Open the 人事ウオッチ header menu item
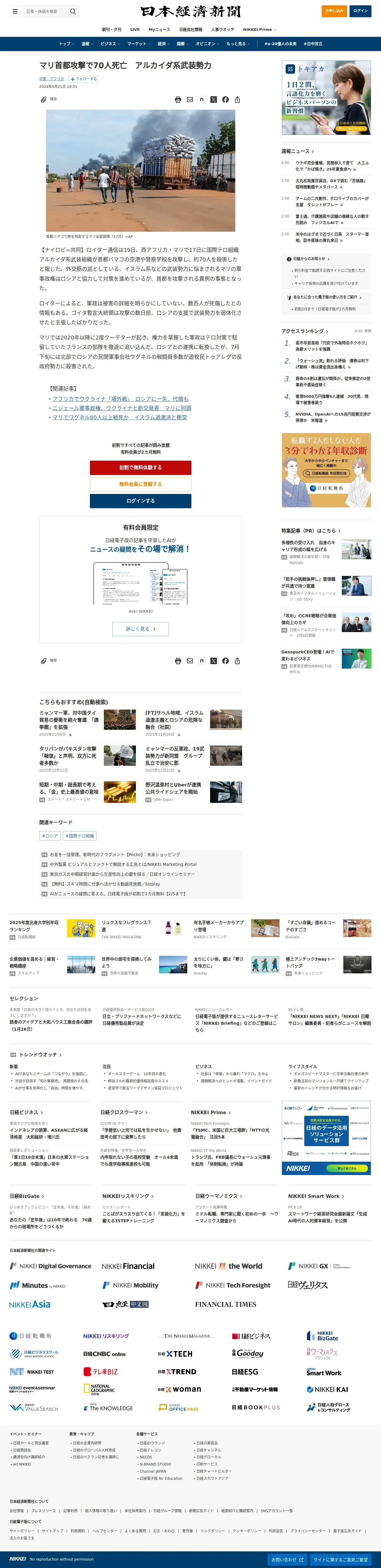 point(223,29)
